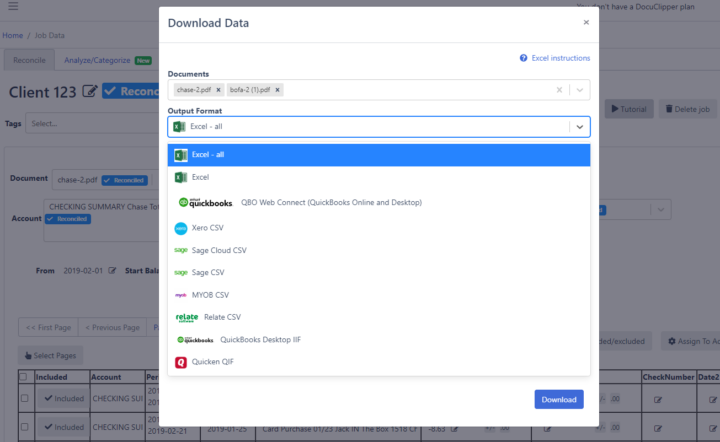The height and width of the screenshot is (442, 720).
Task: Toggle the header select-all checkbox in table
Action: pyautogui.click(x=24, y=377)
